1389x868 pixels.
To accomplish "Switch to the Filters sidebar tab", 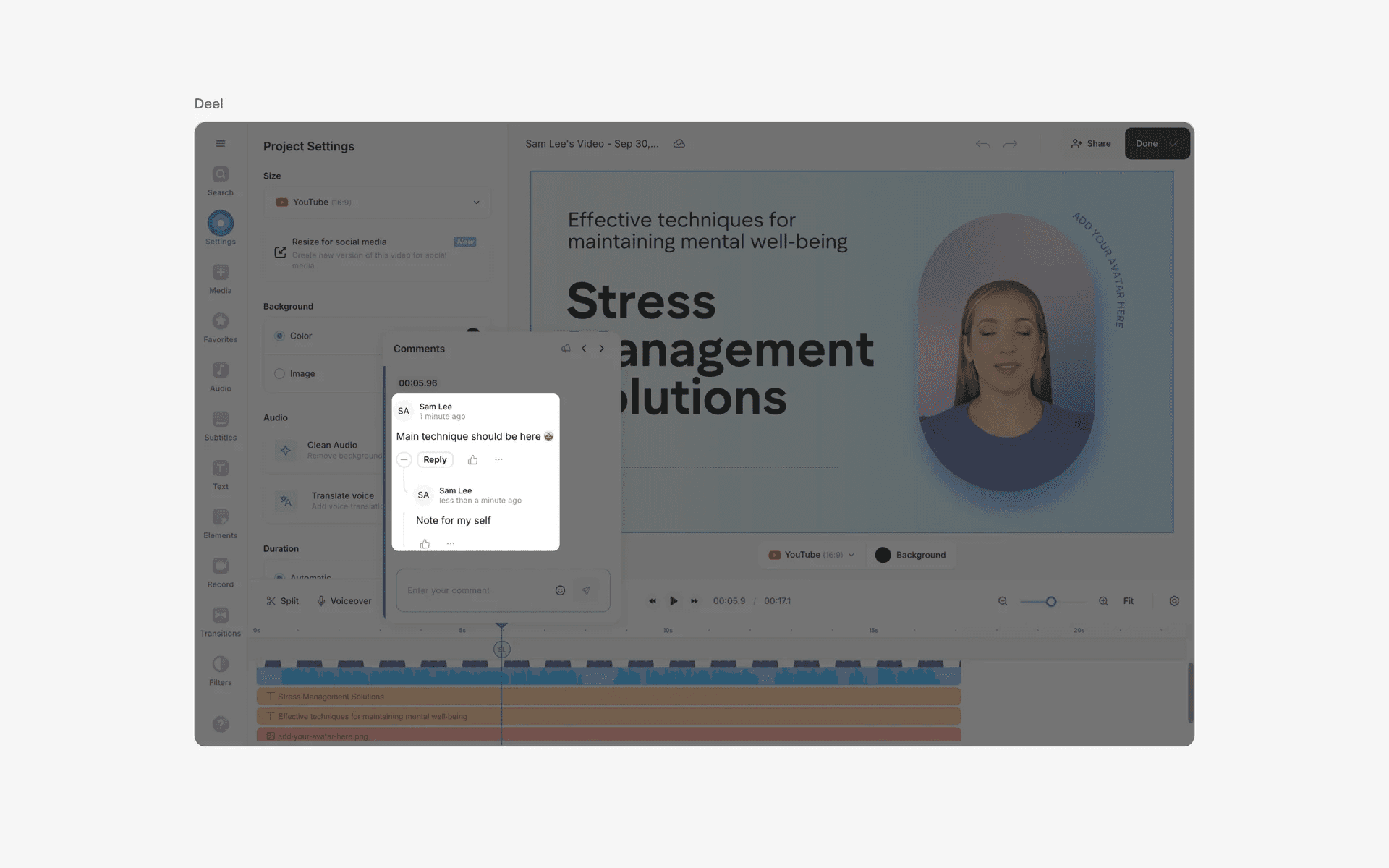I will (221, 665).
